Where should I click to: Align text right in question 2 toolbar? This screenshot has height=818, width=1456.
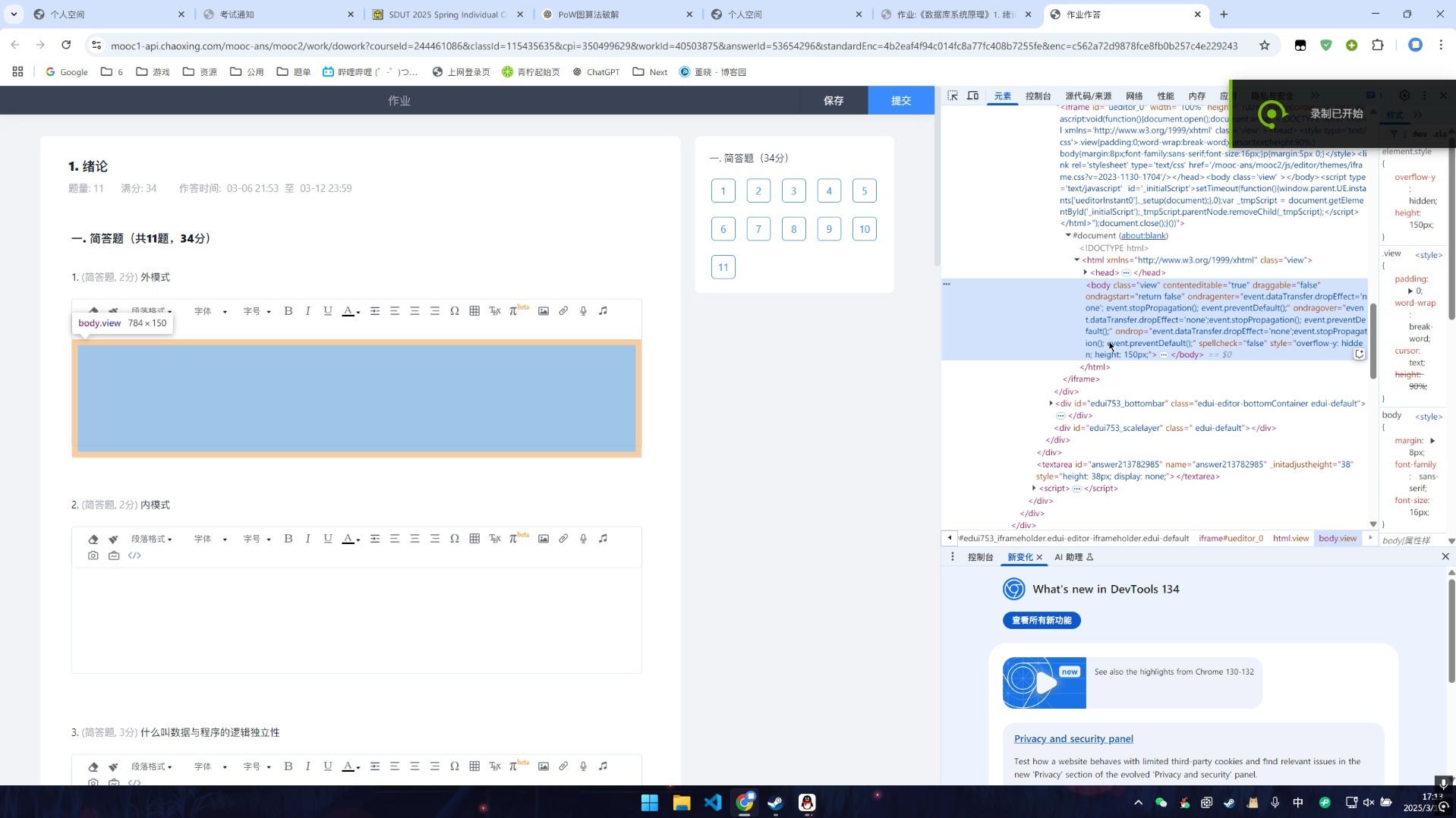point(435,539)
